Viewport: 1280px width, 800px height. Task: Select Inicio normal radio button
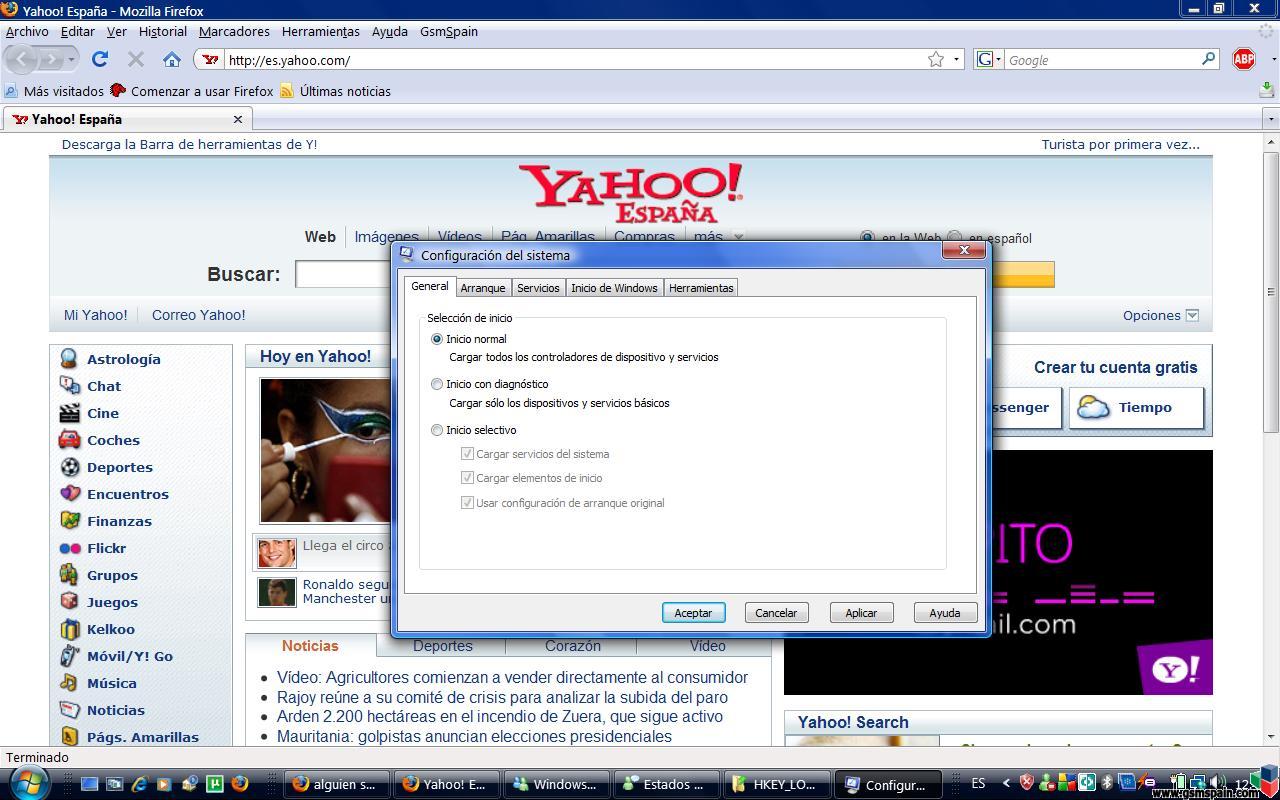(x=436, y=339)
